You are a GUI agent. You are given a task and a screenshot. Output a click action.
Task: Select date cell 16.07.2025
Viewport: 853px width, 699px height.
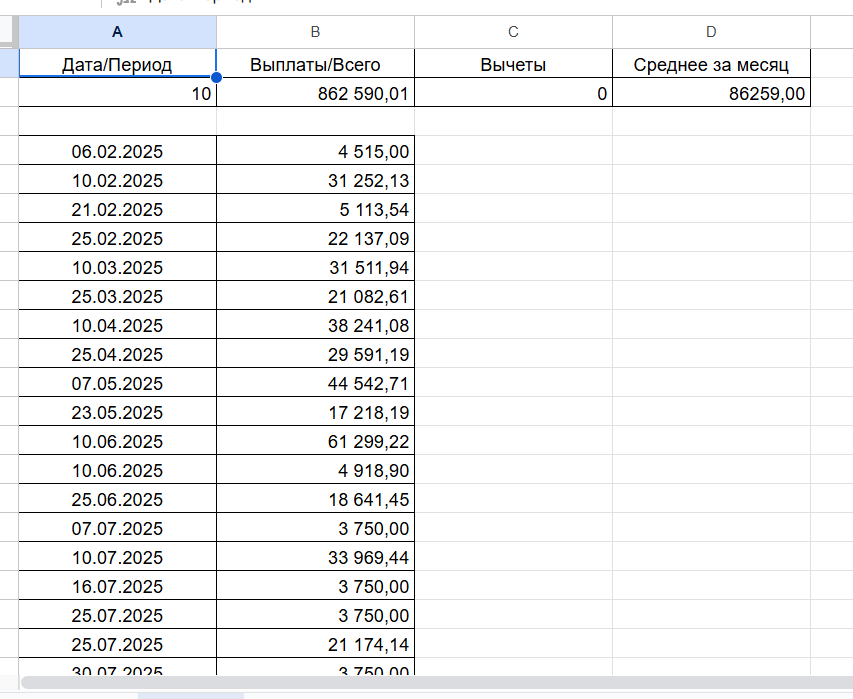(x=118, y=586)
